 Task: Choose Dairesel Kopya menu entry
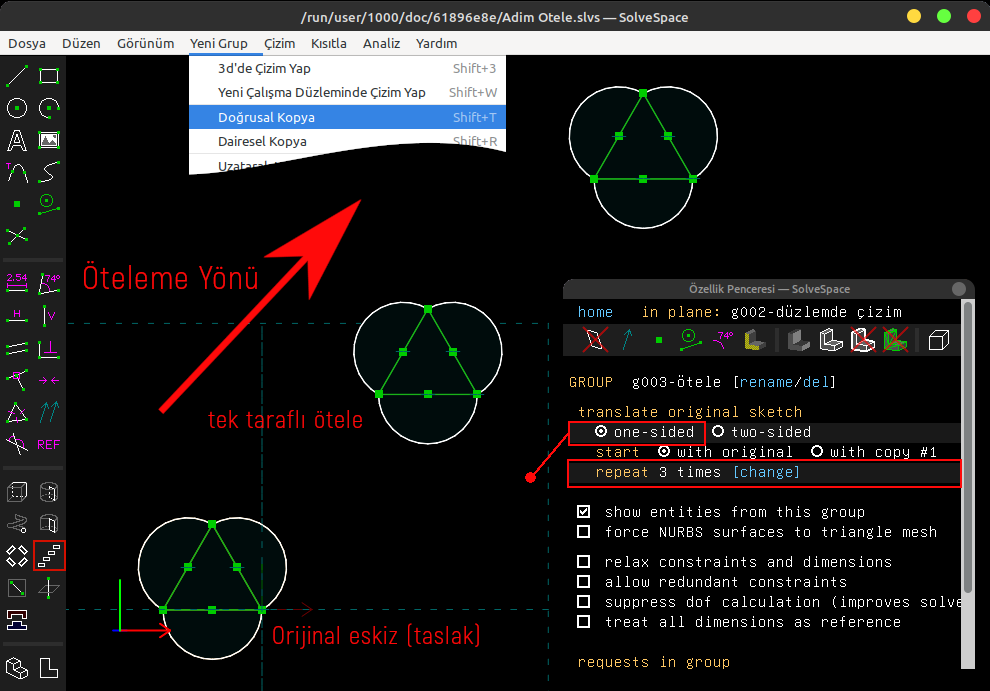tap(347, 141)
